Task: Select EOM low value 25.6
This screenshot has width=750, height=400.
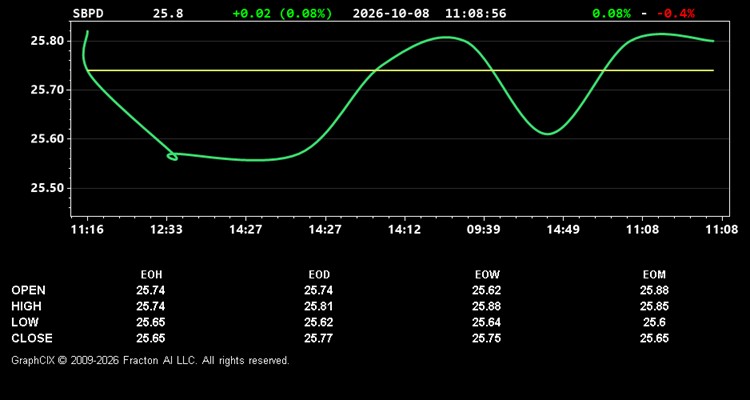Action: coord(654,322)
